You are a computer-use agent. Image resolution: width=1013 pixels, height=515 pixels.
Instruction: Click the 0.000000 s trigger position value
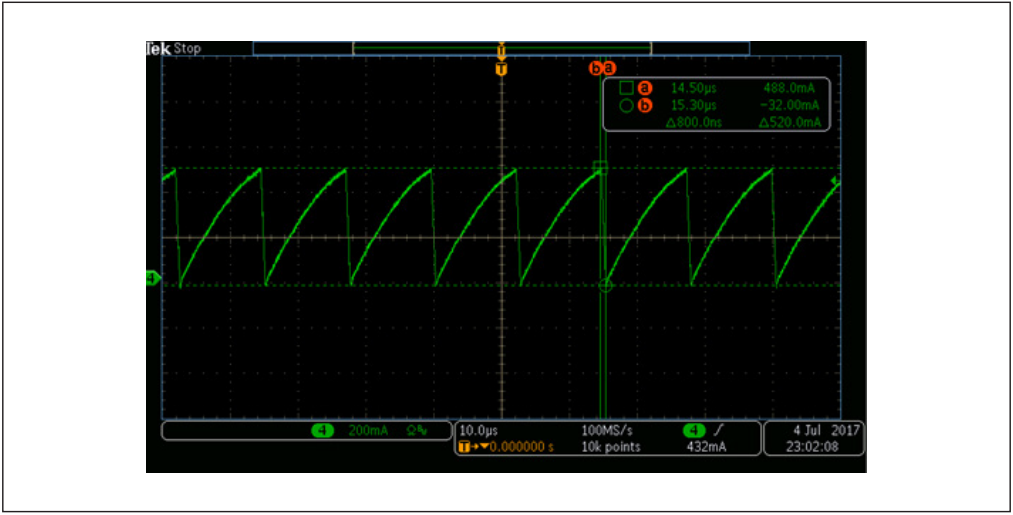[x=521, y=447]
